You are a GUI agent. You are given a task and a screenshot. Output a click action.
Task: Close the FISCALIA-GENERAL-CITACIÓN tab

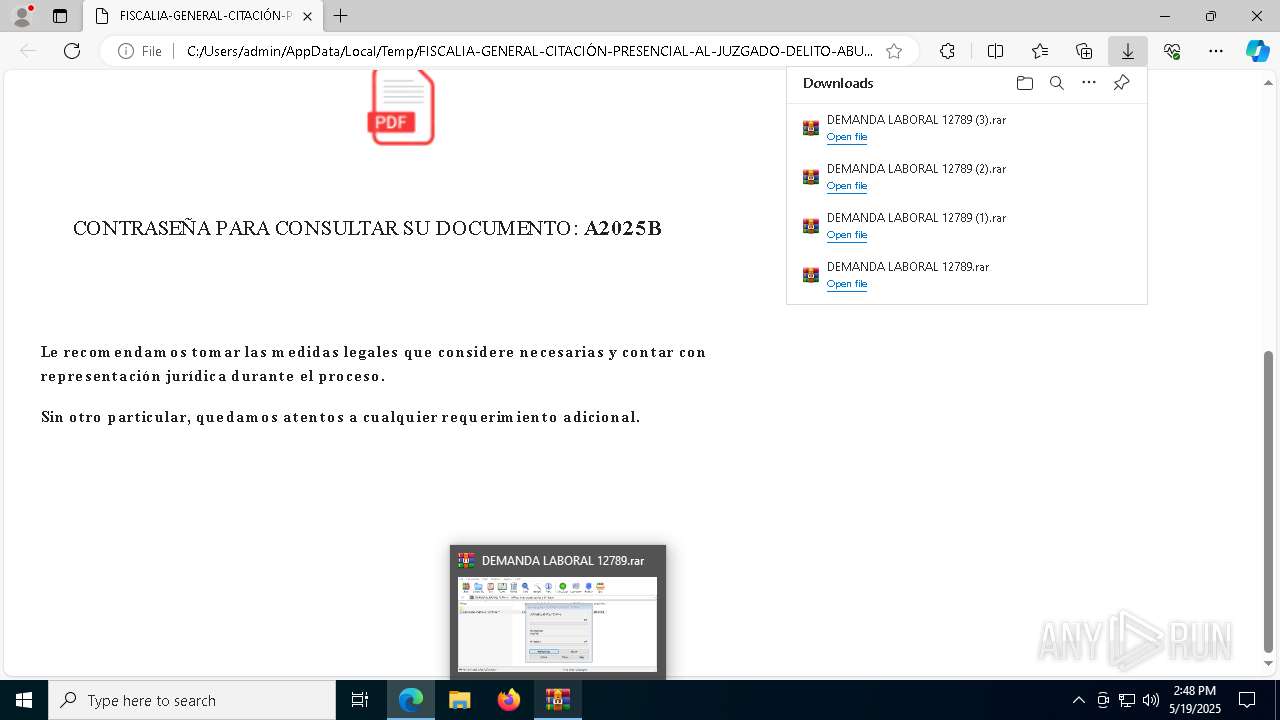tap(307, 16)
